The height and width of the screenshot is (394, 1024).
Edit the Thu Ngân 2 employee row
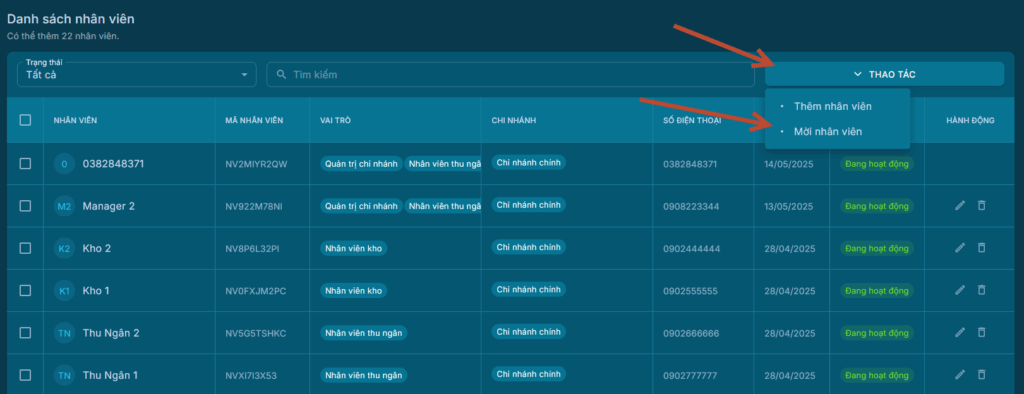(959, 333)
